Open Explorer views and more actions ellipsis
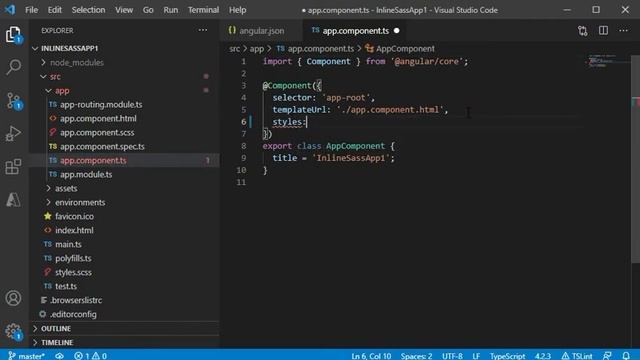The image size is (640, 360). pos(202,30)
